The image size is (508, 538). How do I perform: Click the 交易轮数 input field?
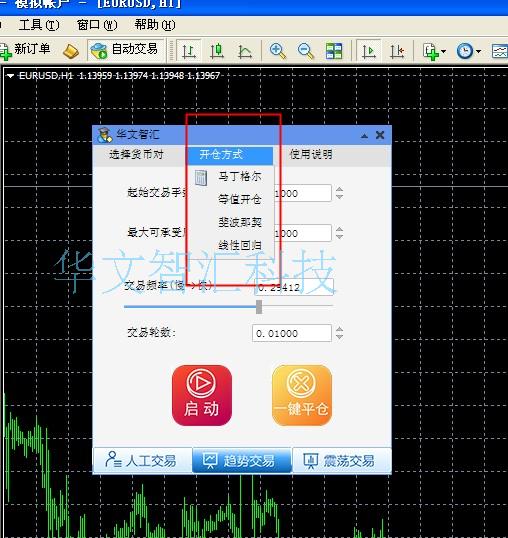coord(292,333)
